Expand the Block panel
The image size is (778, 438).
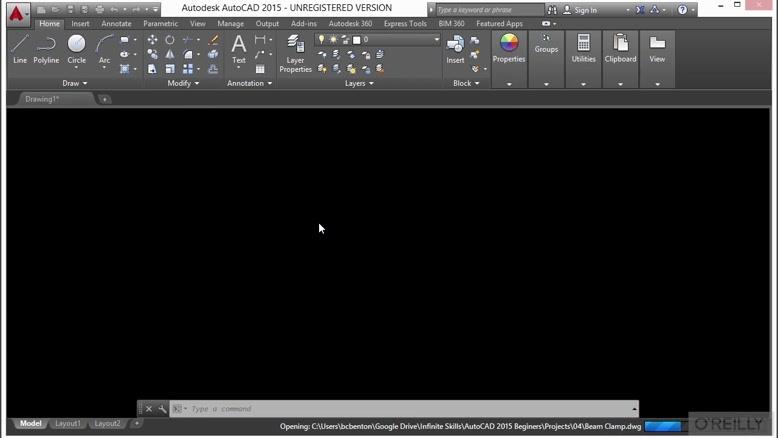pos(466,83)
